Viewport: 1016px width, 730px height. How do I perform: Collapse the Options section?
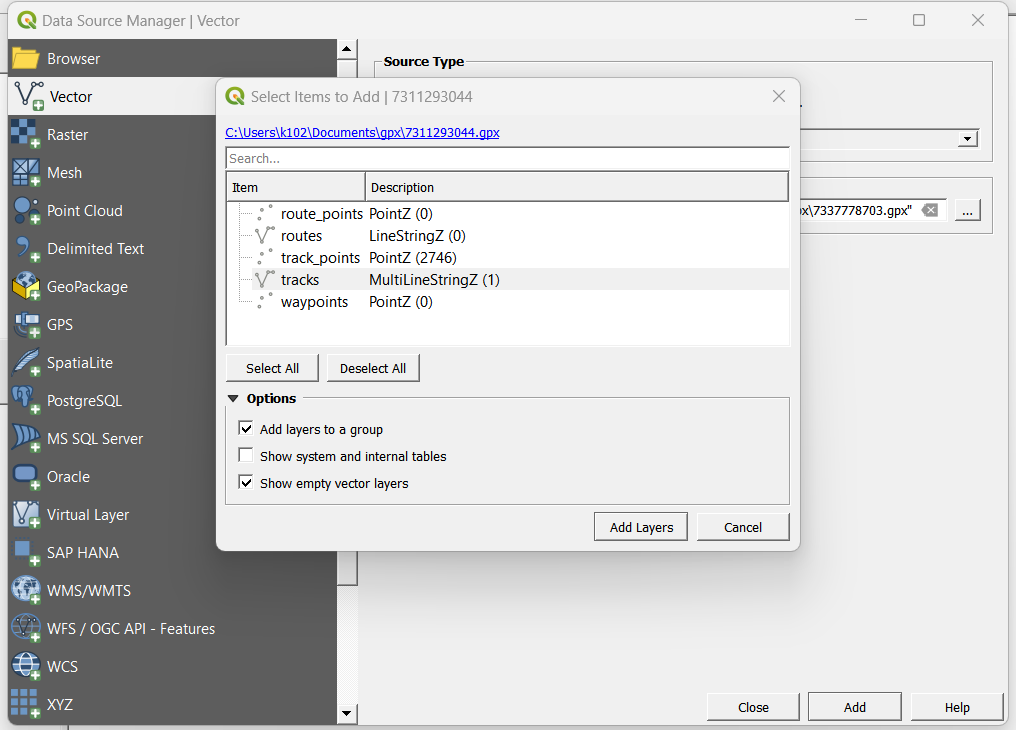click(x=233, y=398)
